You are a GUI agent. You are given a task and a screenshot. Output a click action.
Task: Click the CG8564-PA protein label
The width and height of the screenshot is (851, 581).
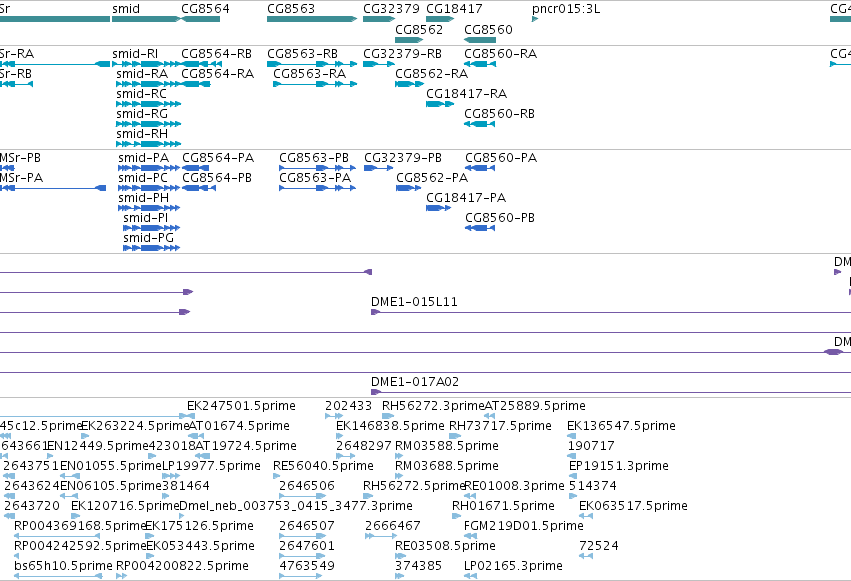click(218, 158)
